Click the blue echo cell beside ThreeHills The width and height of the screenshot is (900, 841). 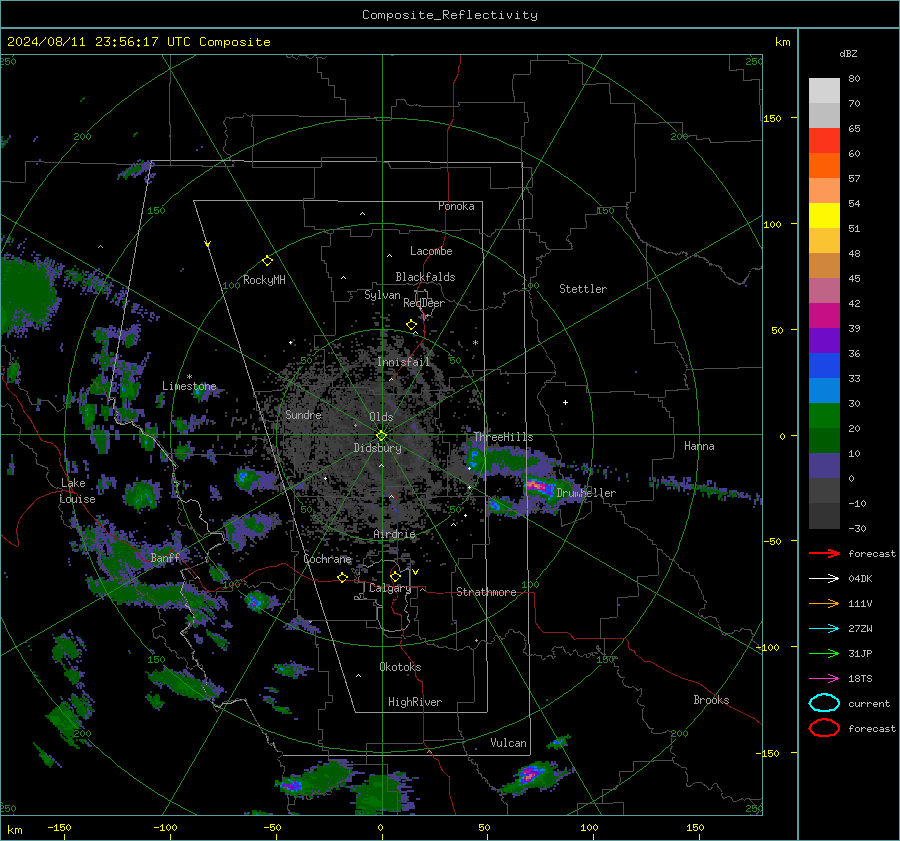coord(475,458)
